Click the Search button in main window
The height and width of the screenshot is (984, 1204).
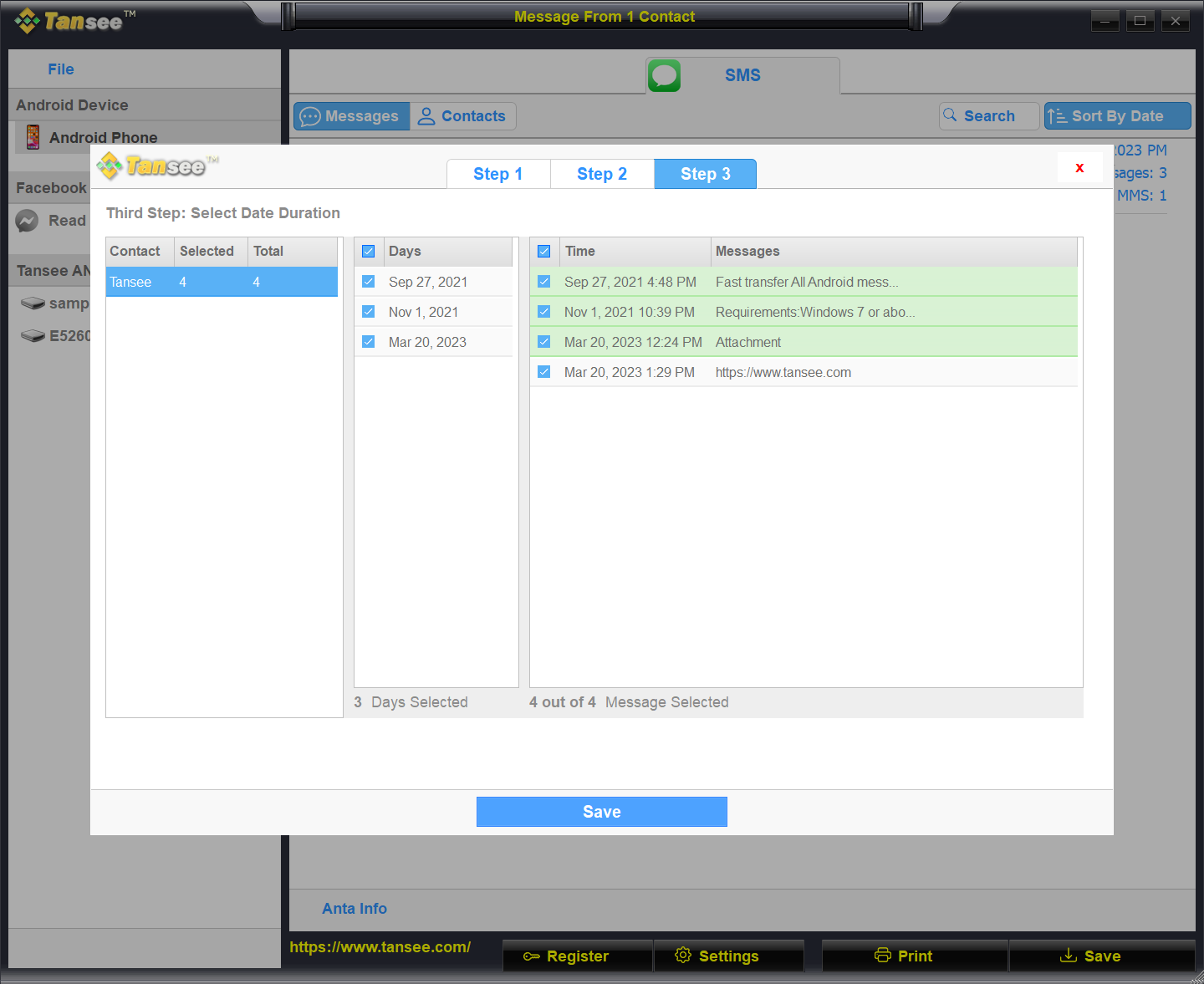click(989, 116)
